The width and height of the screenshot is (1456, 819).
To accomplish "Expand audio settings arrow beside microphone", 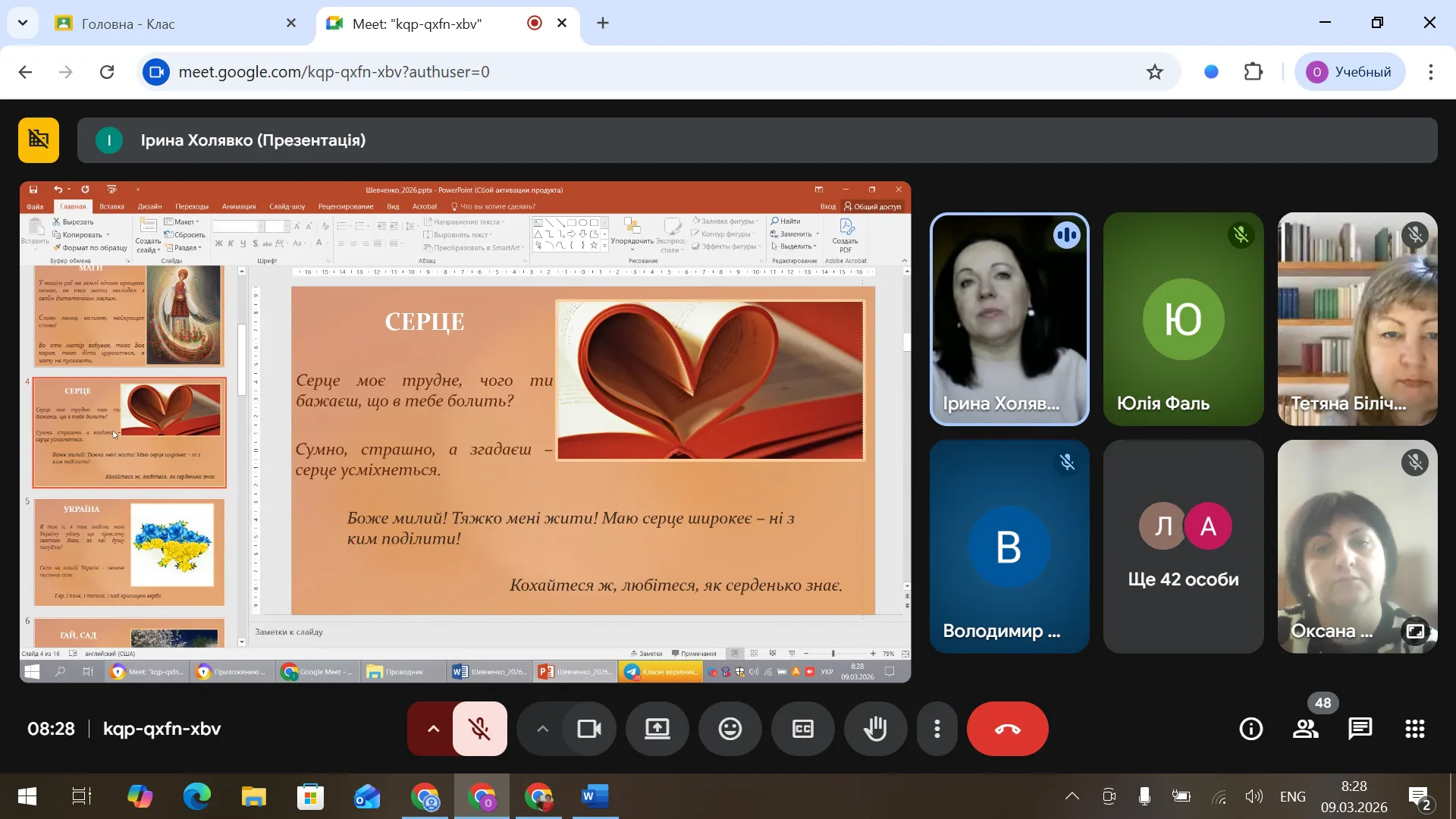I will (x=433, y=729).
